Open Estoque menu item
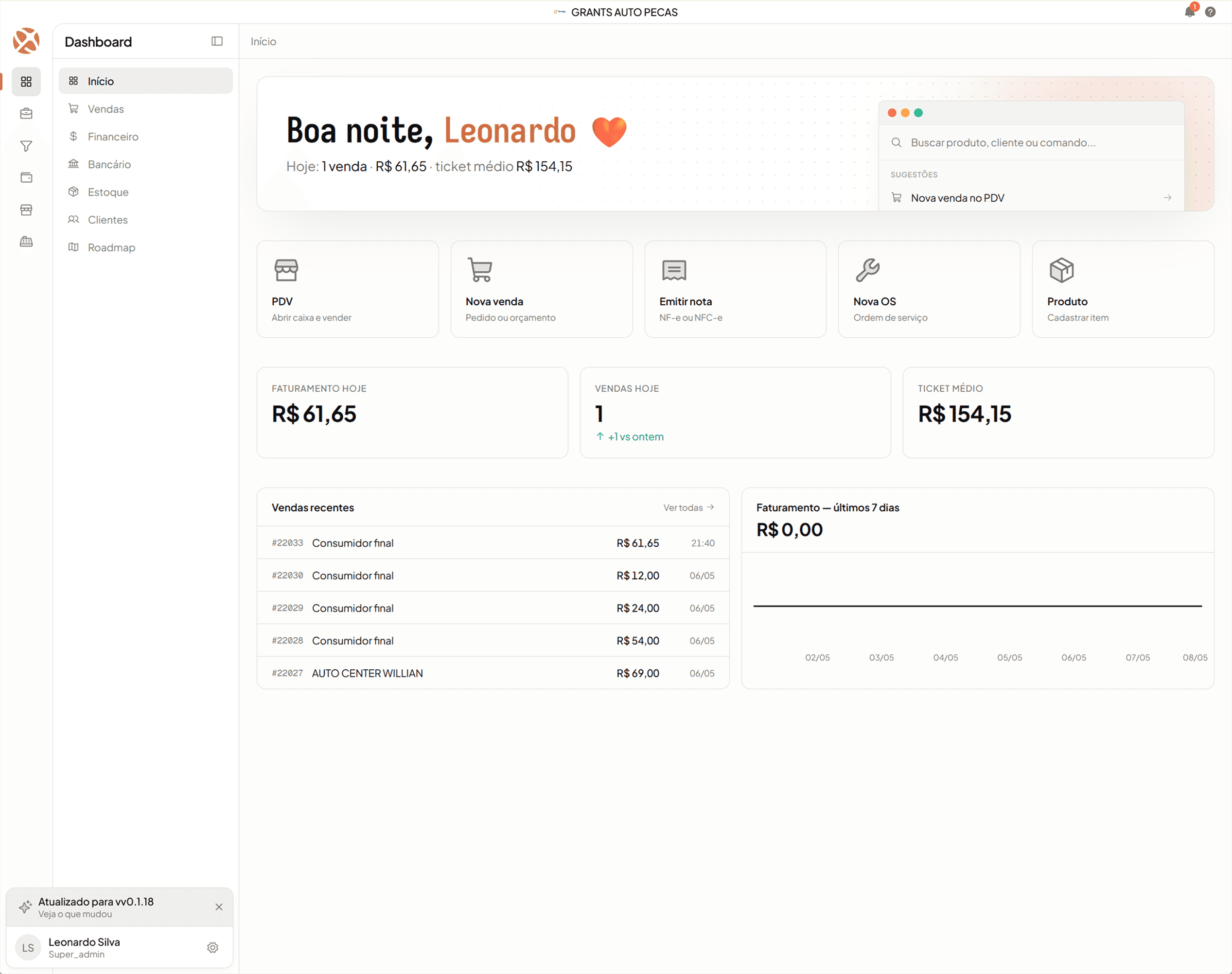1232x974 pixels. point(145,192)
